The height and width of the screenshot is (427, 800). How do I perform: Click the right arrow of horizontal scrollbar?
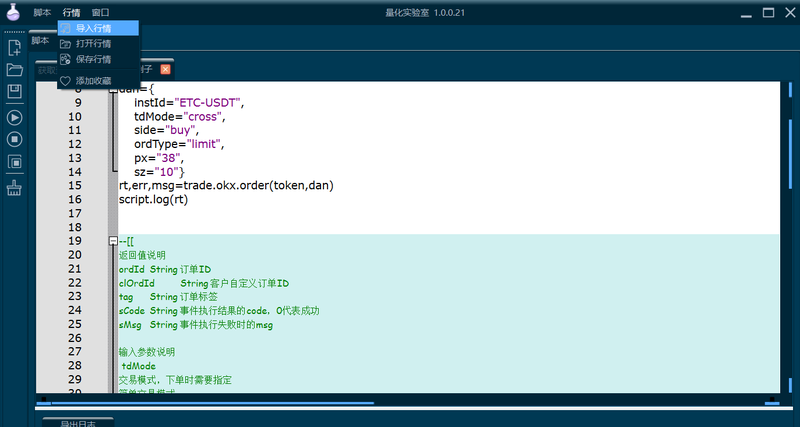tap(772, 400)
